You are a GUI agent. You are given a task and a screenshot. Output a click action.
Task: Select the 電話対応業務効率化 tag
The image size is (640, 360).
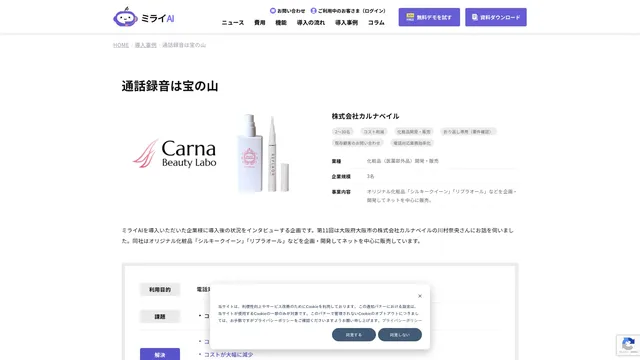(412, 143)
